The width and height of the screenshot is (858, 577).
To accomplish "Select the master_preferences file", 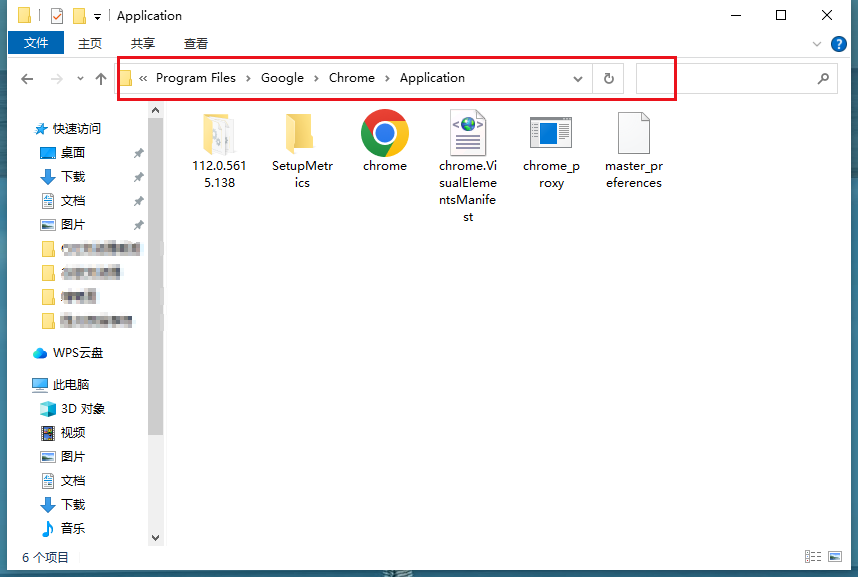I will (634, 151).
